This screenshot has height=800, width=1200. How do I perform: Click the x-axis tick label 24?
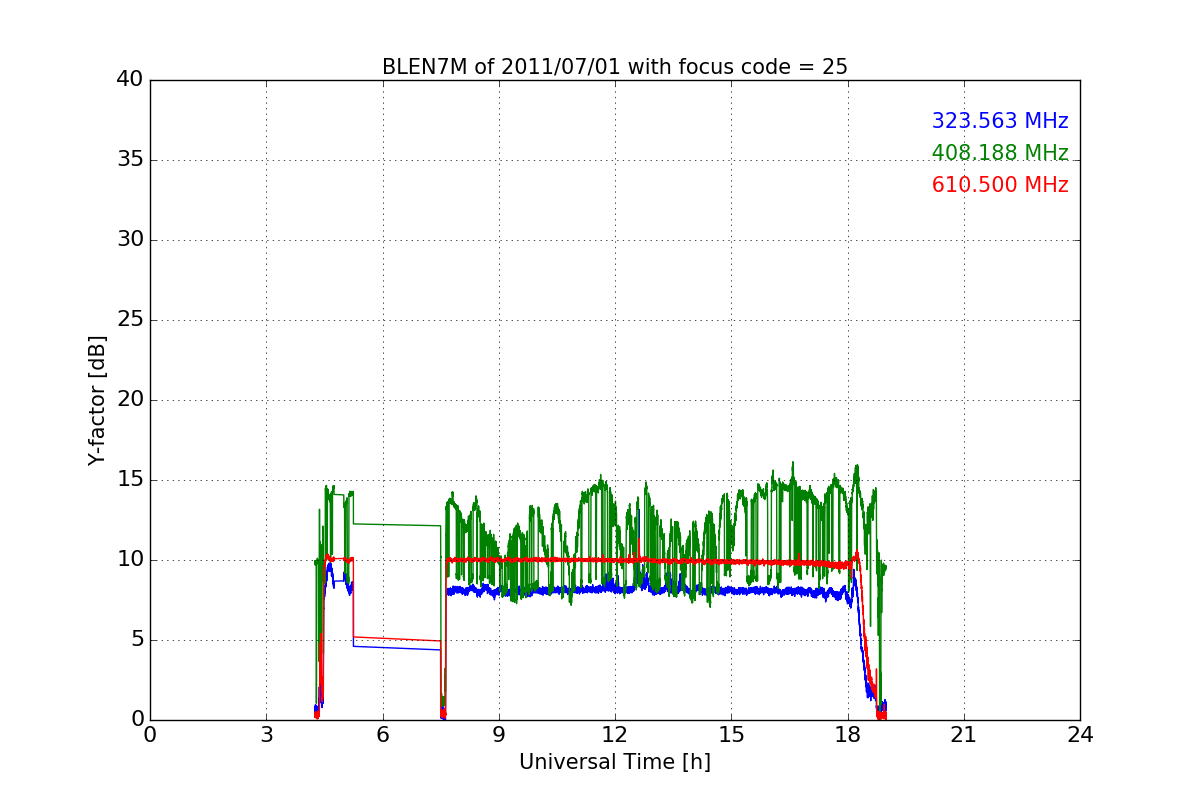(x=1080, y=735)
